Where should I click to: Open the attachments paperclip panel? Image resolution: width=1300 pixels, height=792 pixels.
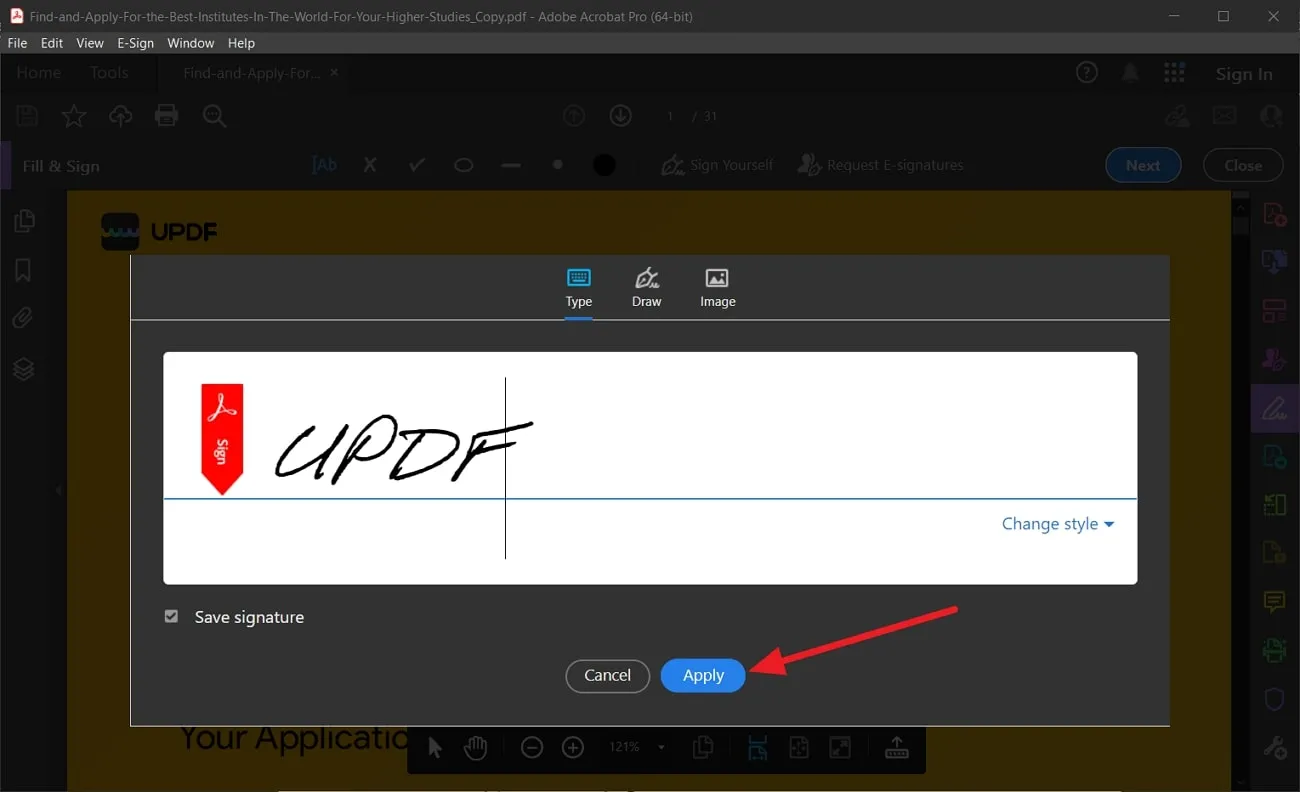click(x=23, y=319)
